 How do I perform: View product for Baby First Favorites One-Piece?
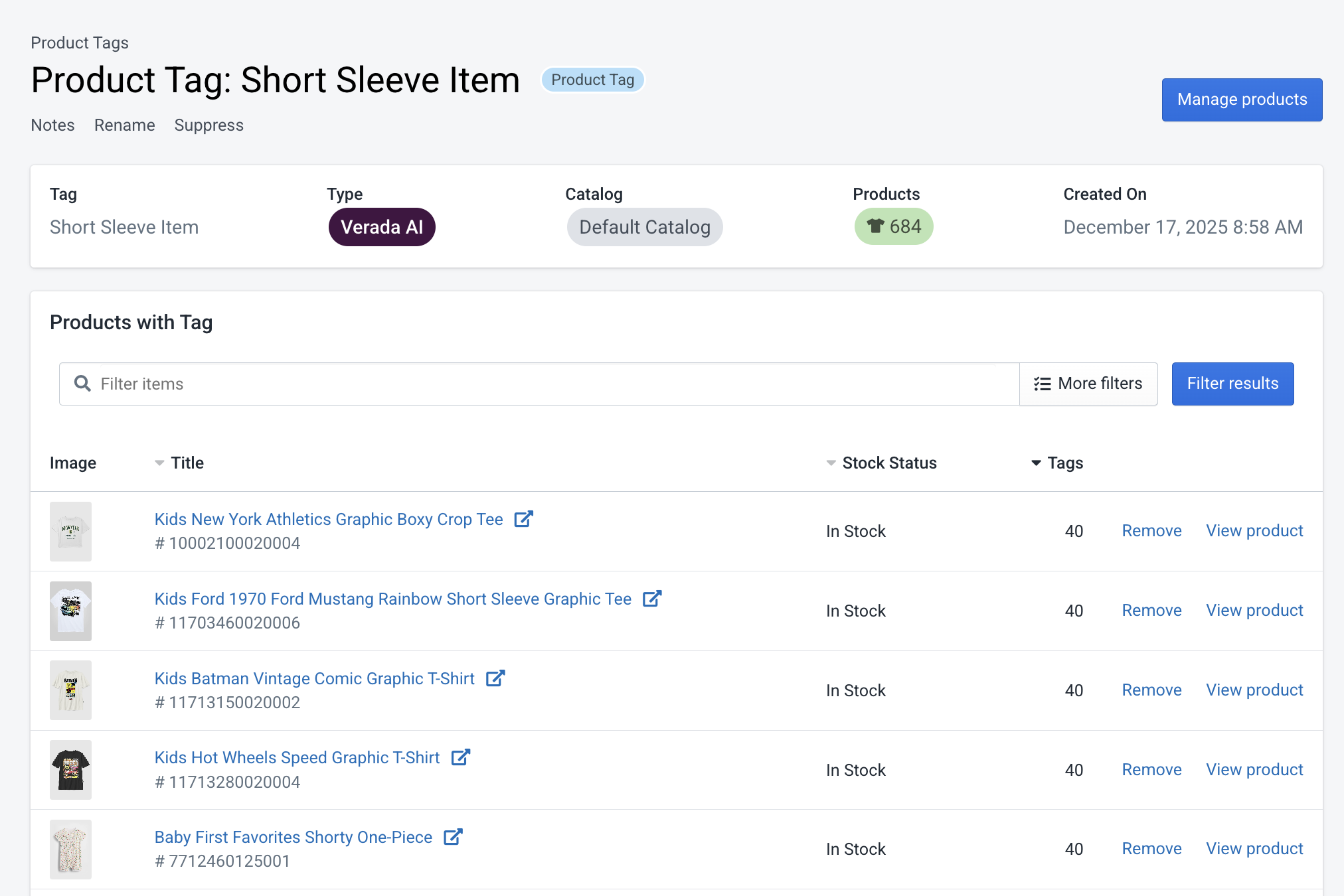click(1254, 849)
